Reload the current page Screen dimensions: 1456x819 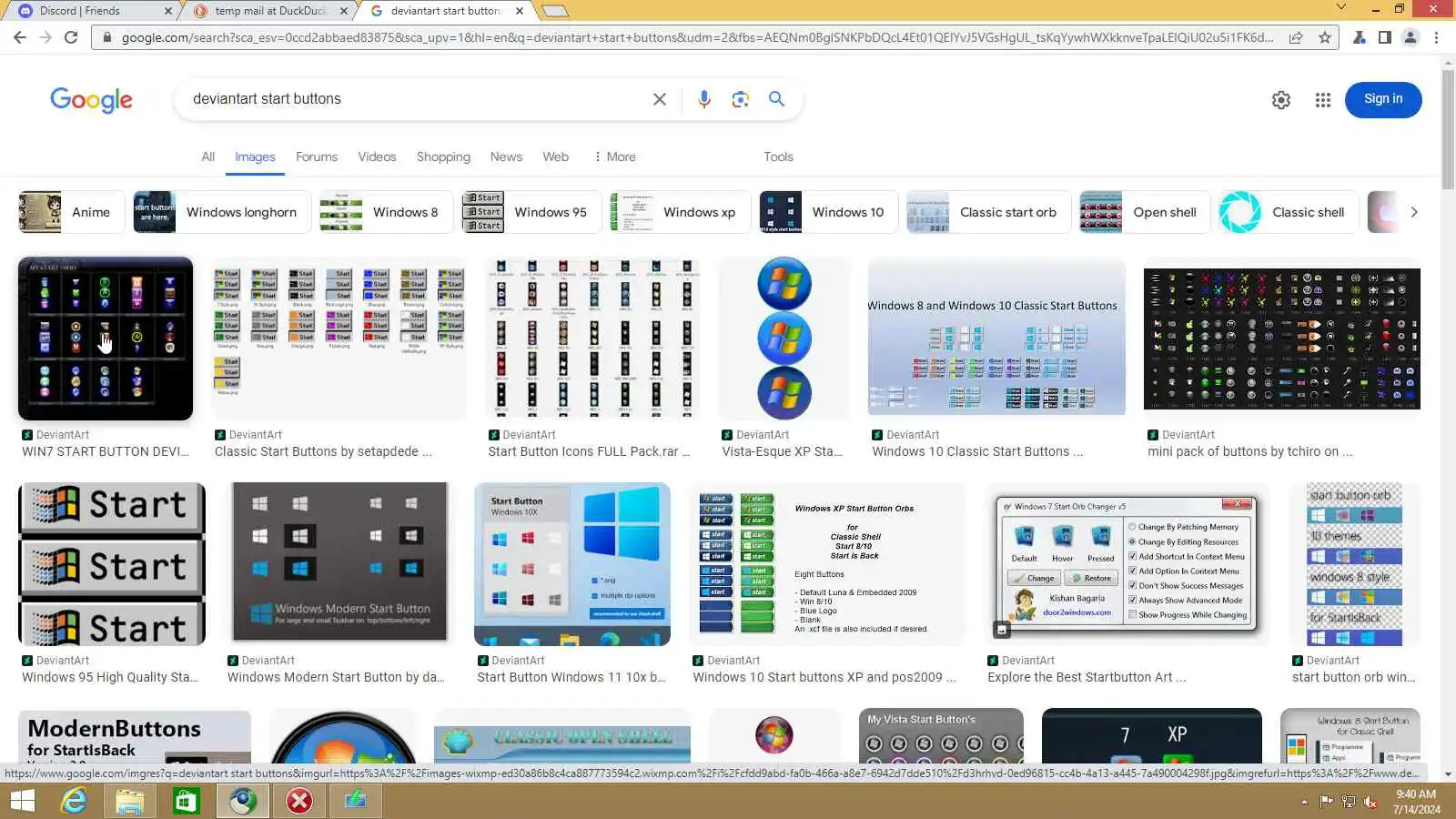coord(71,37)
